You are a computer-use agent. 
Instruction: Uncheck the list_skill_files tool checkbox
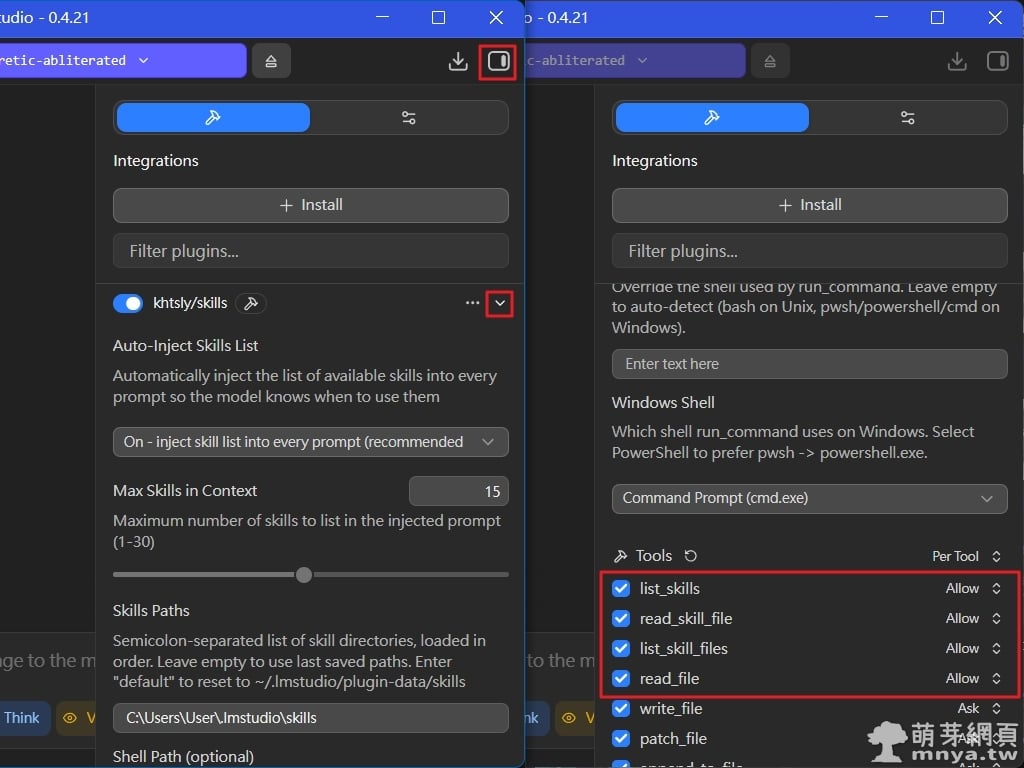click(x=621, y=648)
